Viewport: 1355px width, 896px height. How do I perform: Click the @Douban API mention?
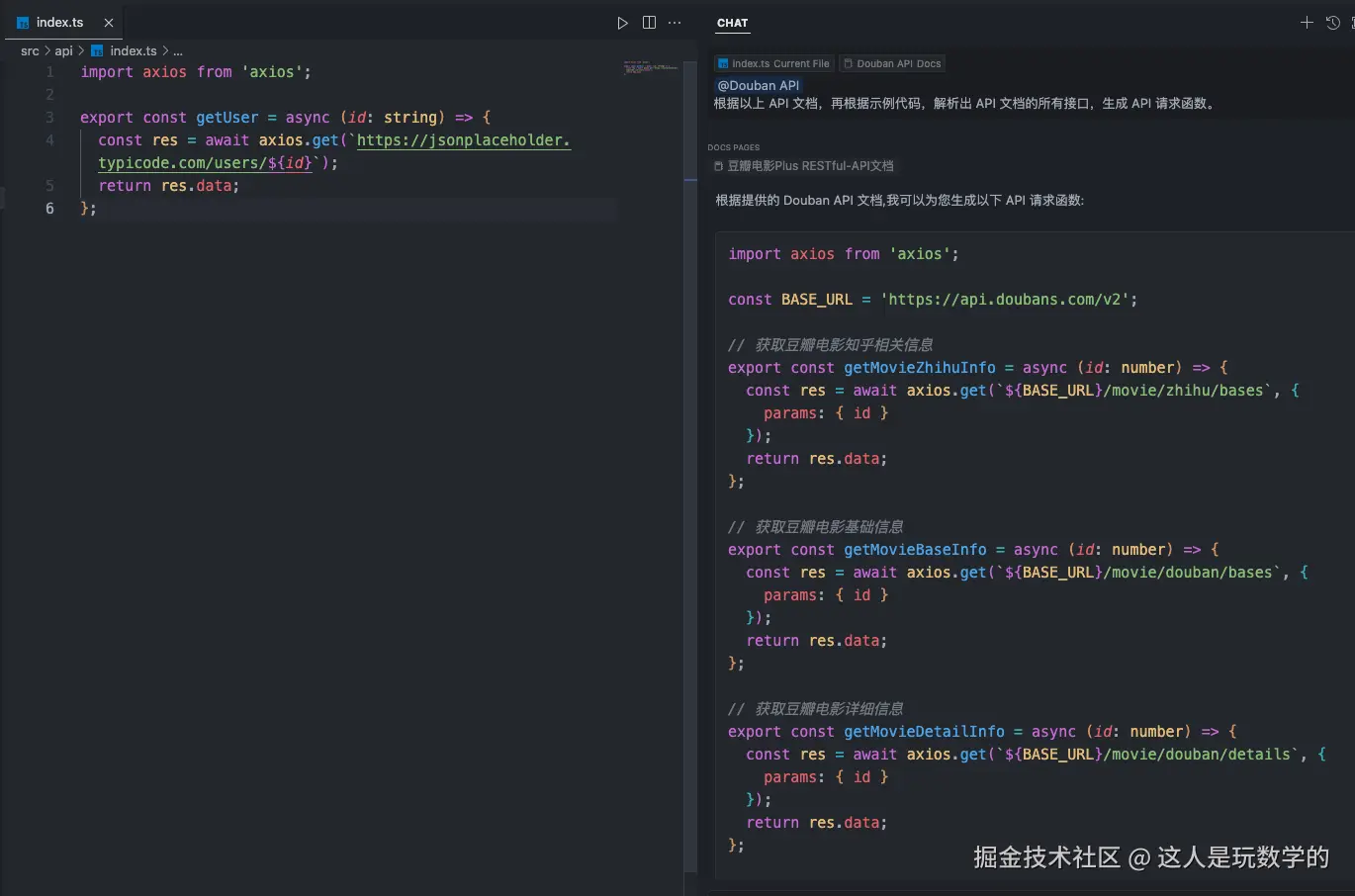pos(758,85)
